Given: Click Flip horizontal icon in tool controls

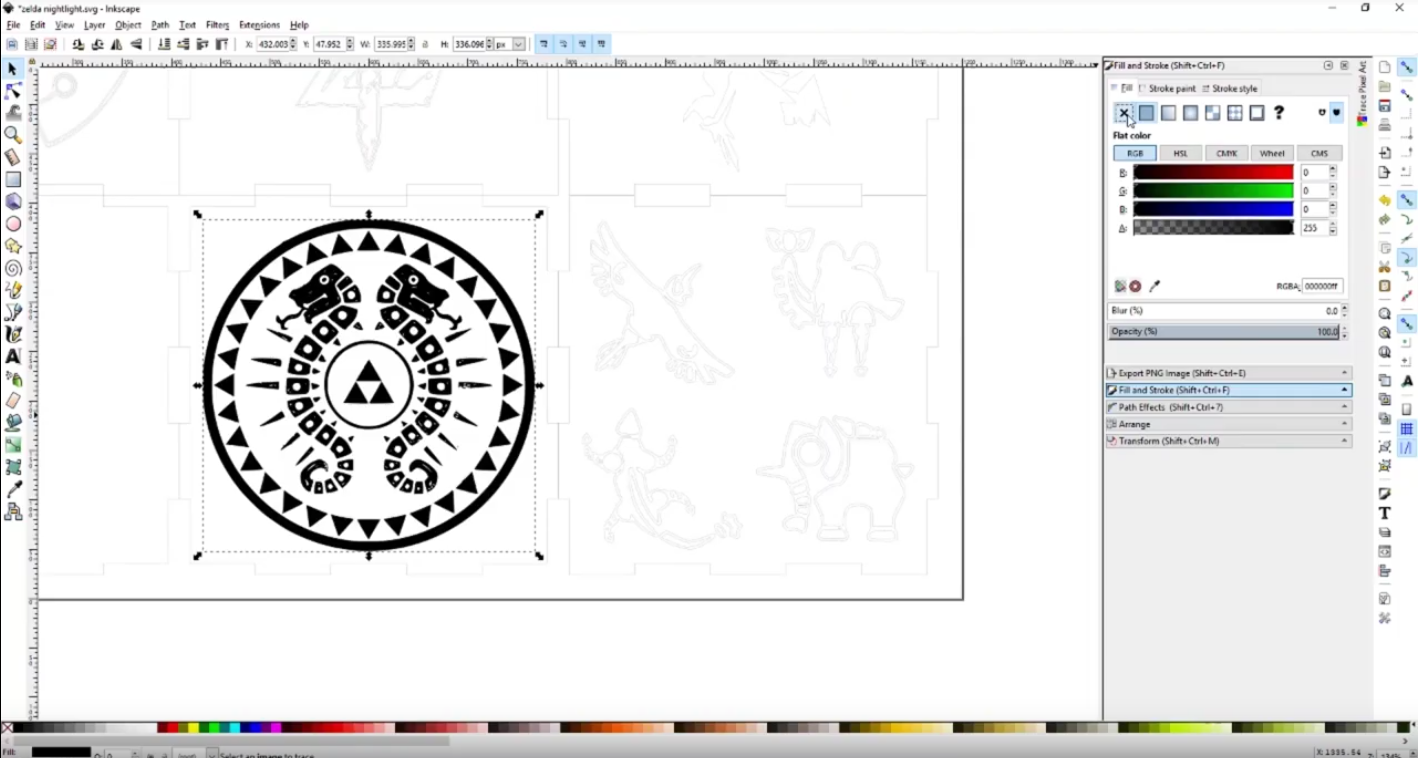Looking at the screenshot, I should coord(117,44).
